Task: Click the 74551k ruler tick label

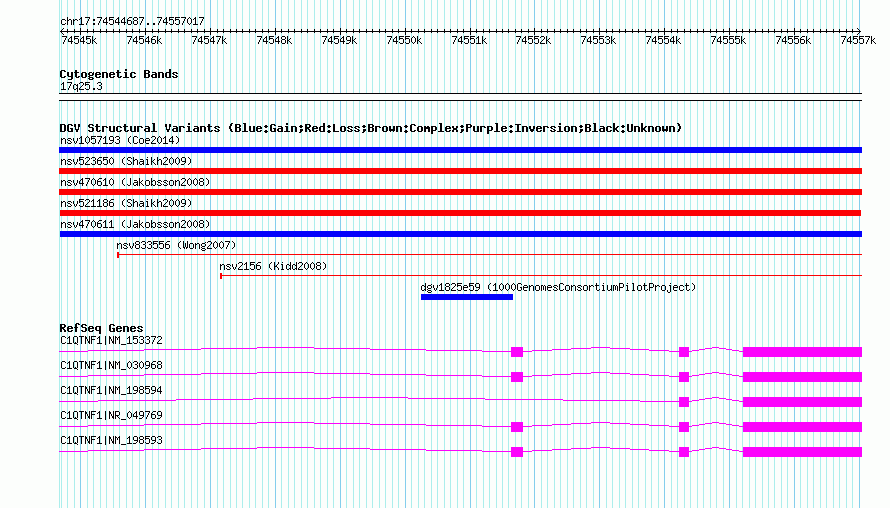Action: coord(469,40)
